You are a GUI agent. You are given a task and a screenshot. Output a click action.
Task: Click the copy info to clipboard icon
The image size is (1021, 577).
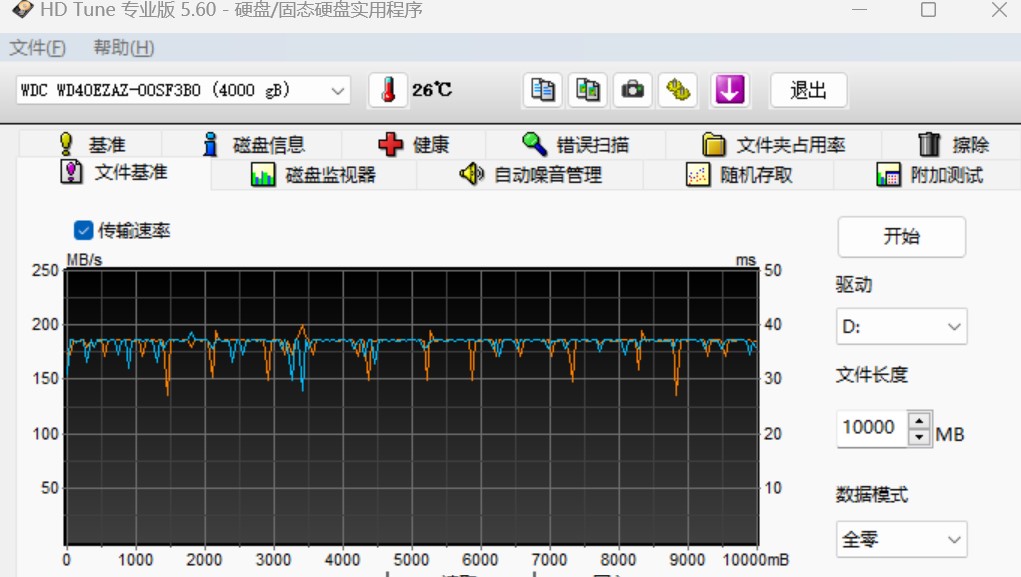coord(542,90)
